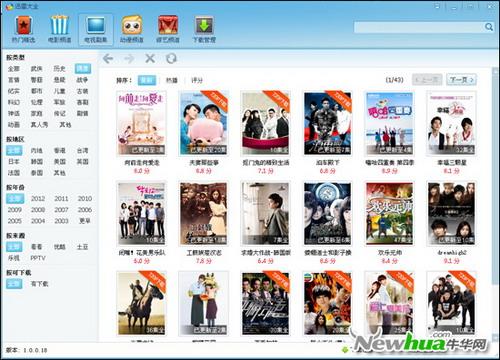Filter genre by 真人秀
This screenshot has width=500, height=360.
pos(39,125)
